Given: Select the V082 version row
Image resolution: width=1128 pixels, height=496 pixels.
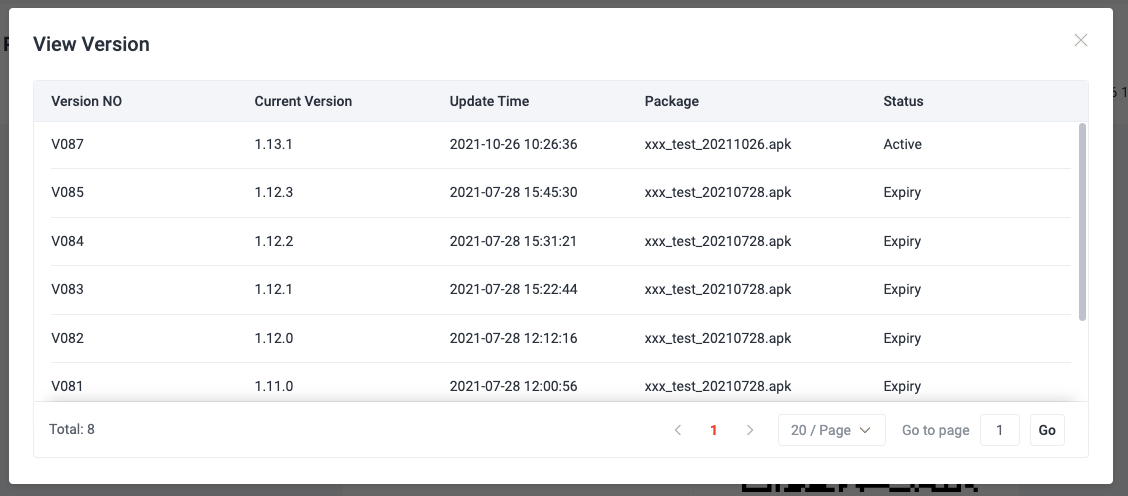Looking at the screenshot, I should (x=560, y=338).
